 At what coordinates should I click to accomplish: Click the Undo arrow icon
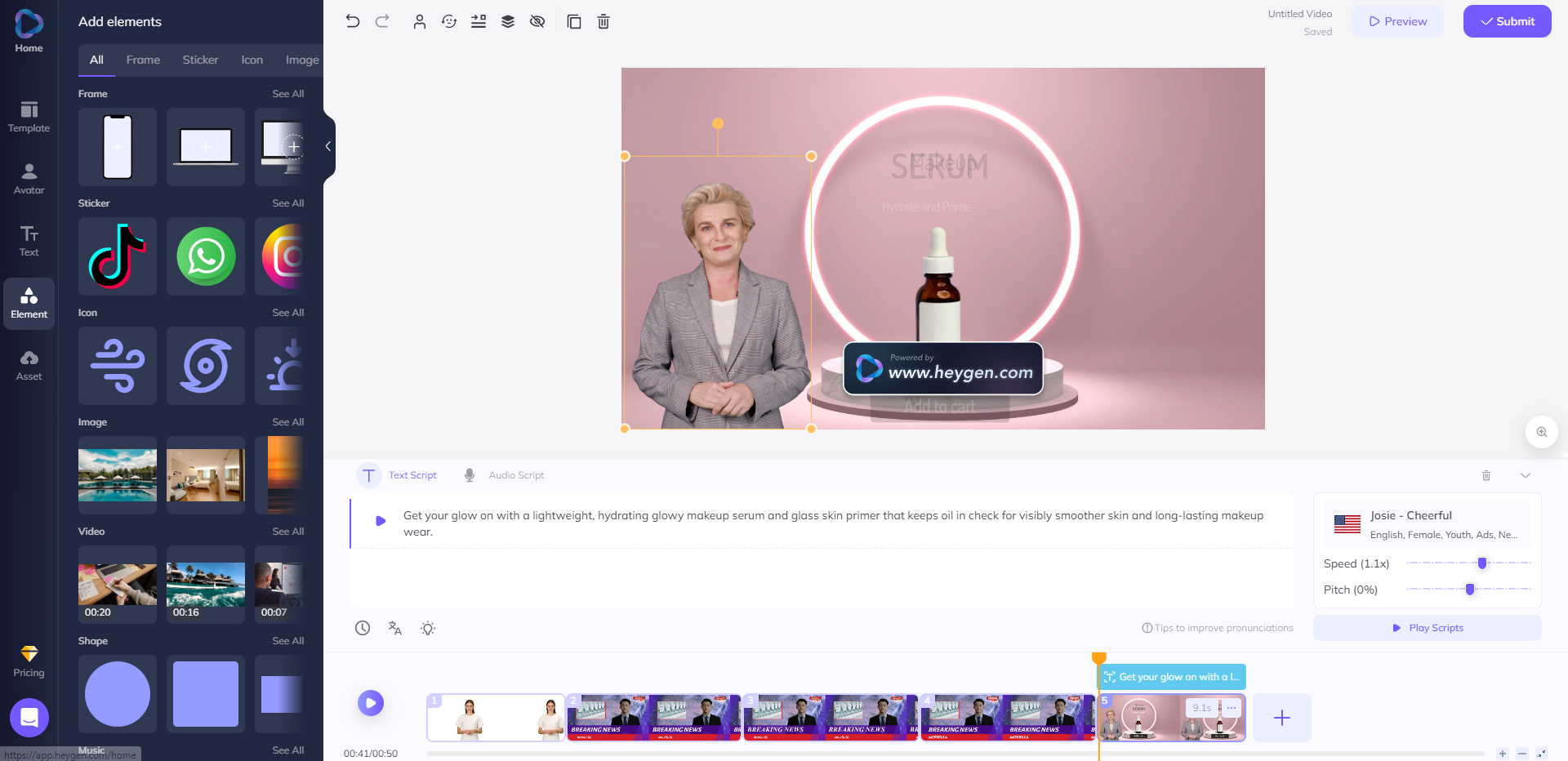click(352, 21)
